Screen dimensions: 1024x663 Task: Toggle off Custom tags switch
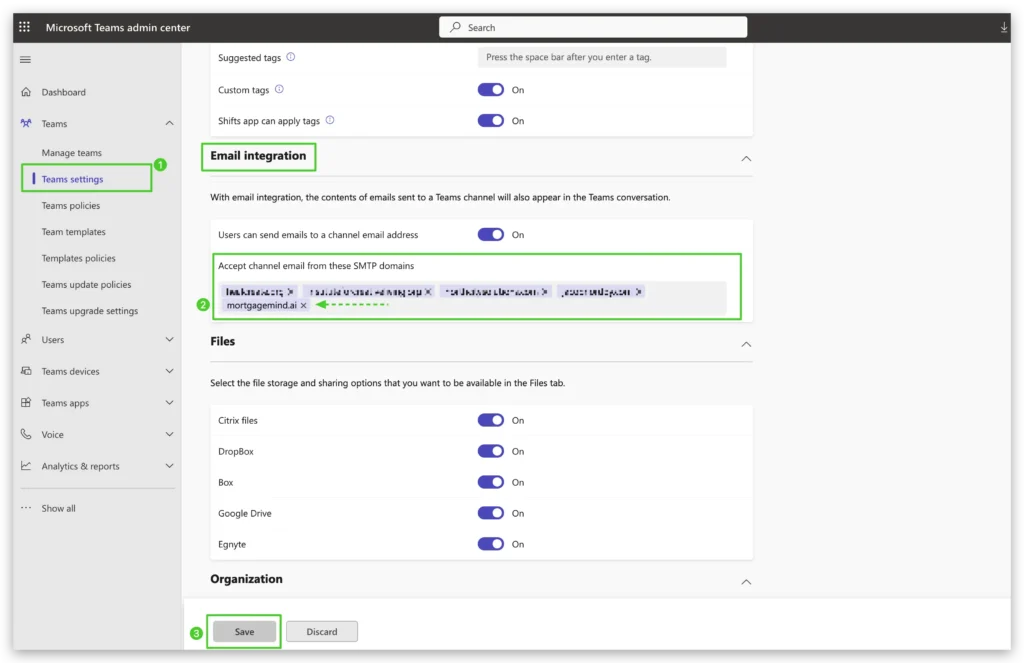(x=490, y=90)
